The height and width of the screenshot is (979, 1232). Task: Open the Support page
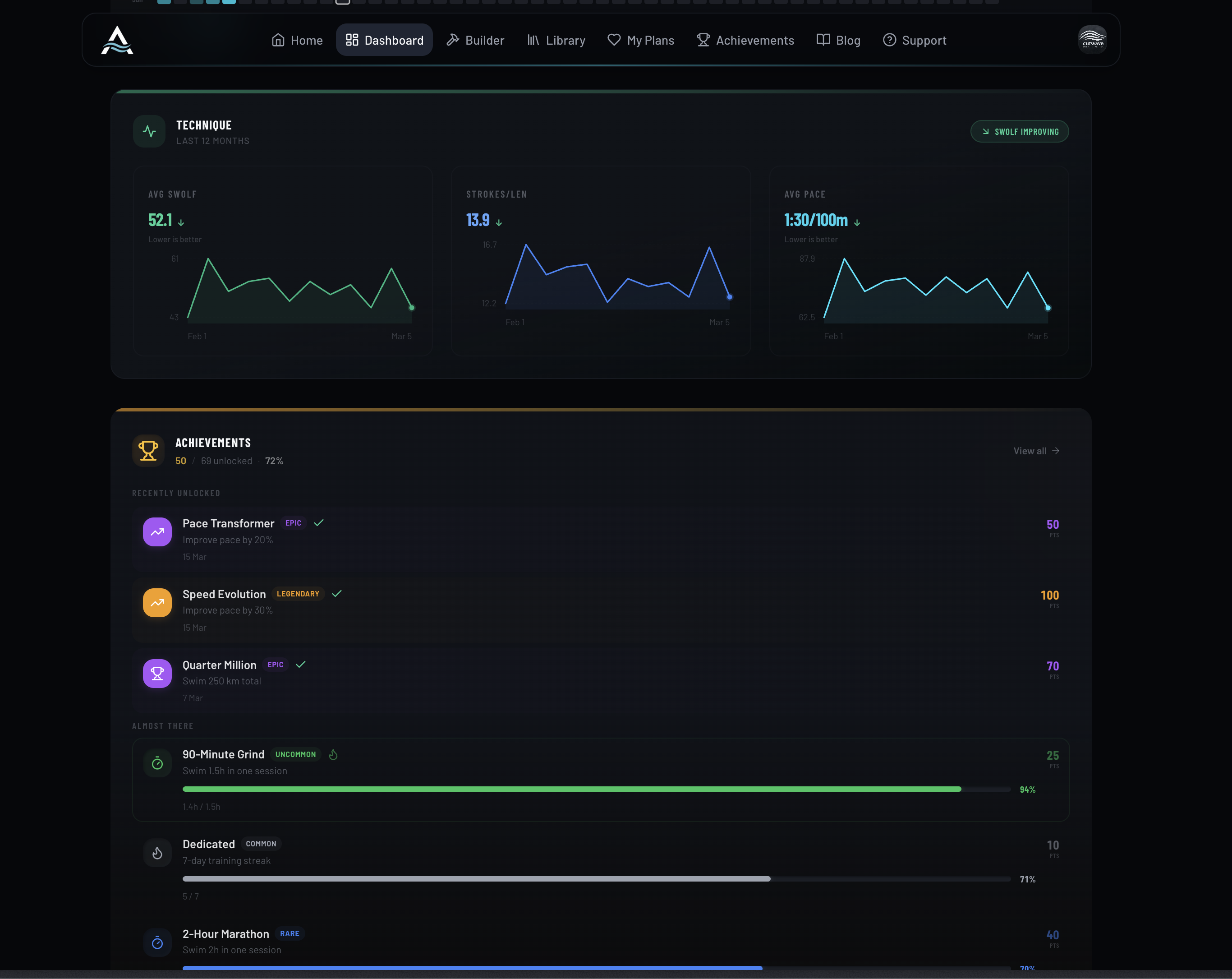click(914, 40)
